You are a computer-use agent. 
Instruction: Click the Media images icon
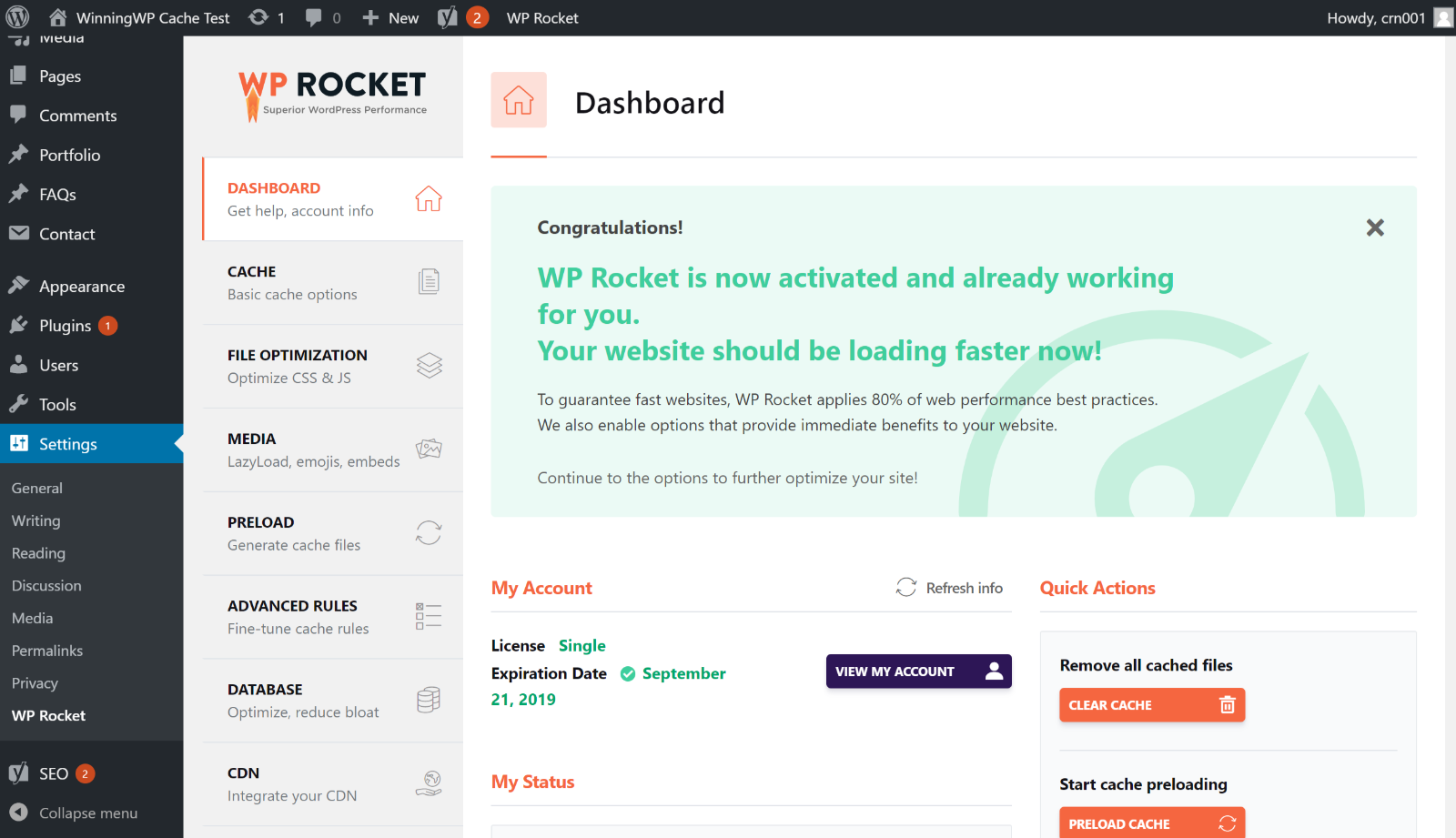429,449
